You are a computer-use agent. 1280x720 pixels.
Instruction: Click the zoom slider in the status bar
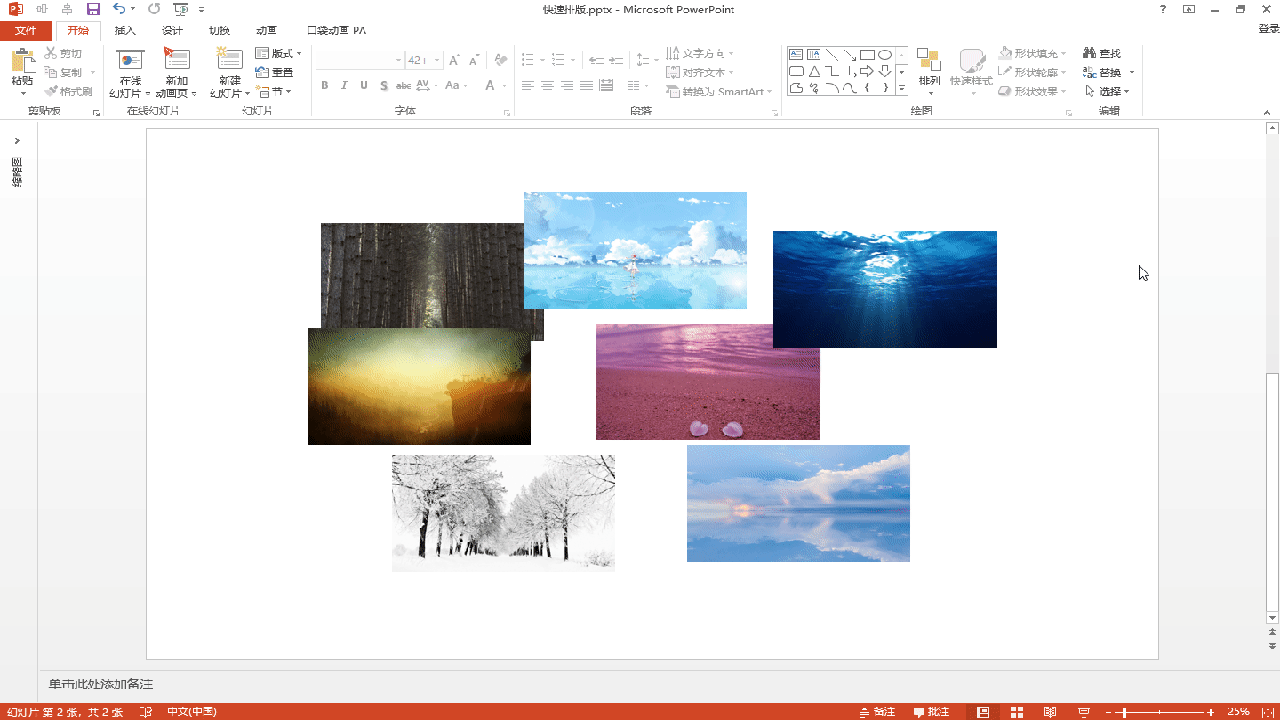[x=1159, y=712]
